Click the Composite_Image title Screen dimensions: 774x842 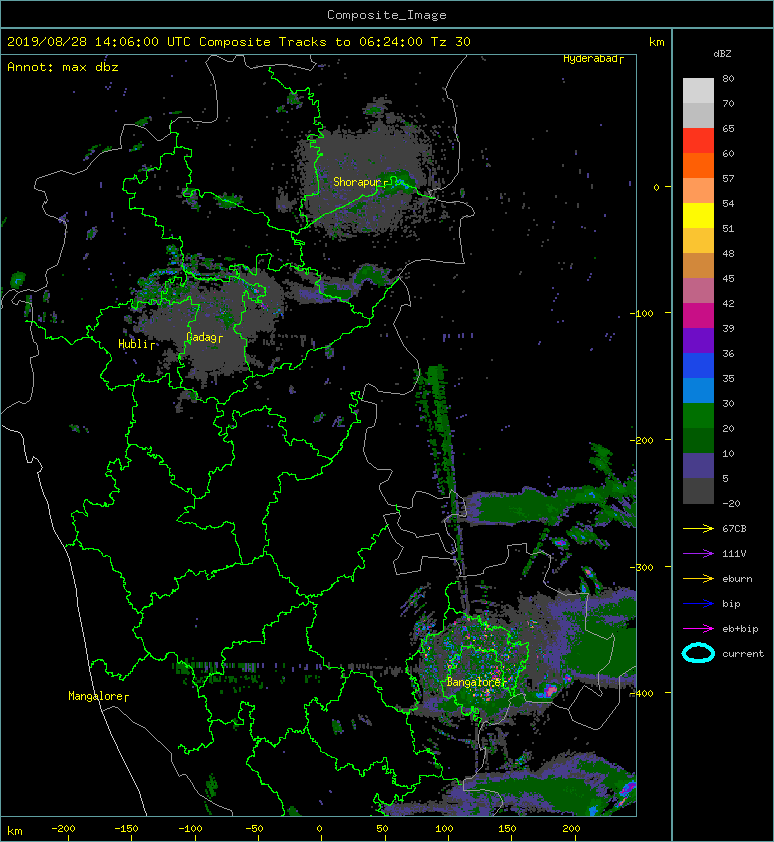coord(387,15)
